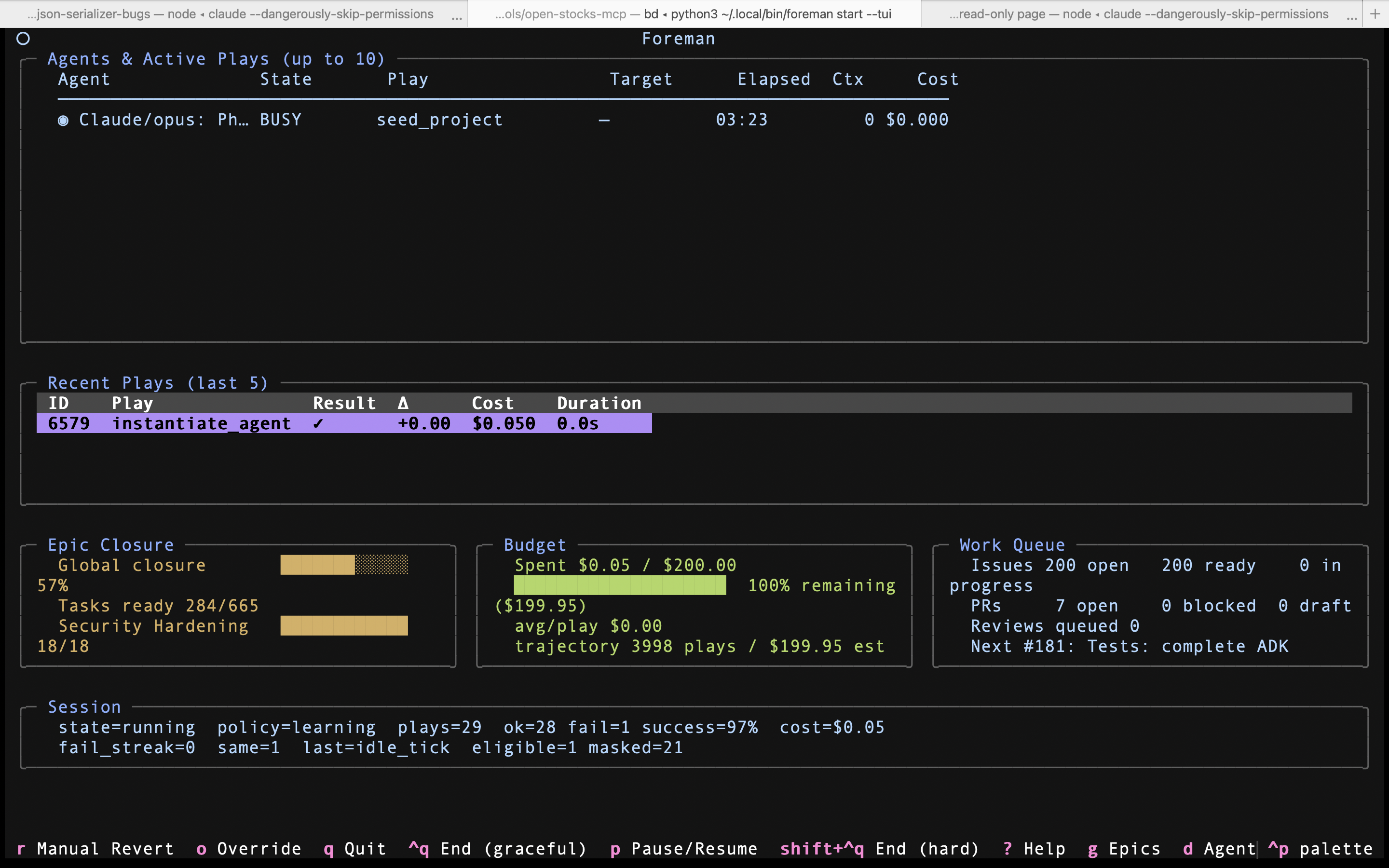Click masked=21 in Session panel
The height and width of the screenshot is (868, 1389).
tap(635, 747)
